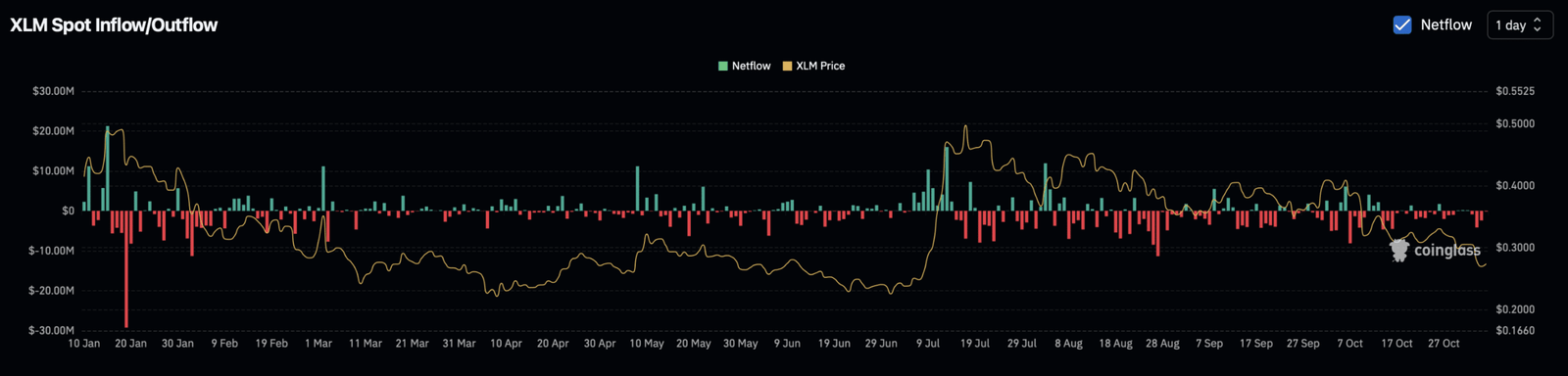The height and width of the screenshot is (376, 1568).
Task: Click the 9 Jul date label
Action: (x=928, y=344)
